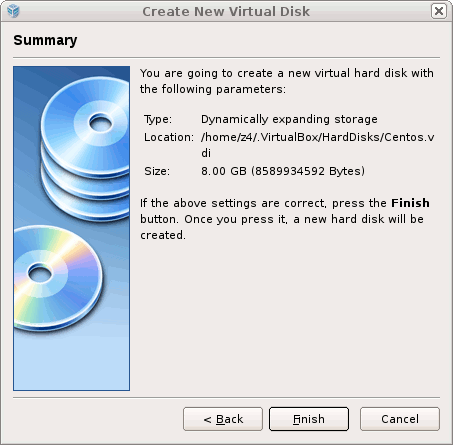
Task: Click the 'Dynamically expanding storage' value
Action: pyautogui.click(x=289, y=119)
